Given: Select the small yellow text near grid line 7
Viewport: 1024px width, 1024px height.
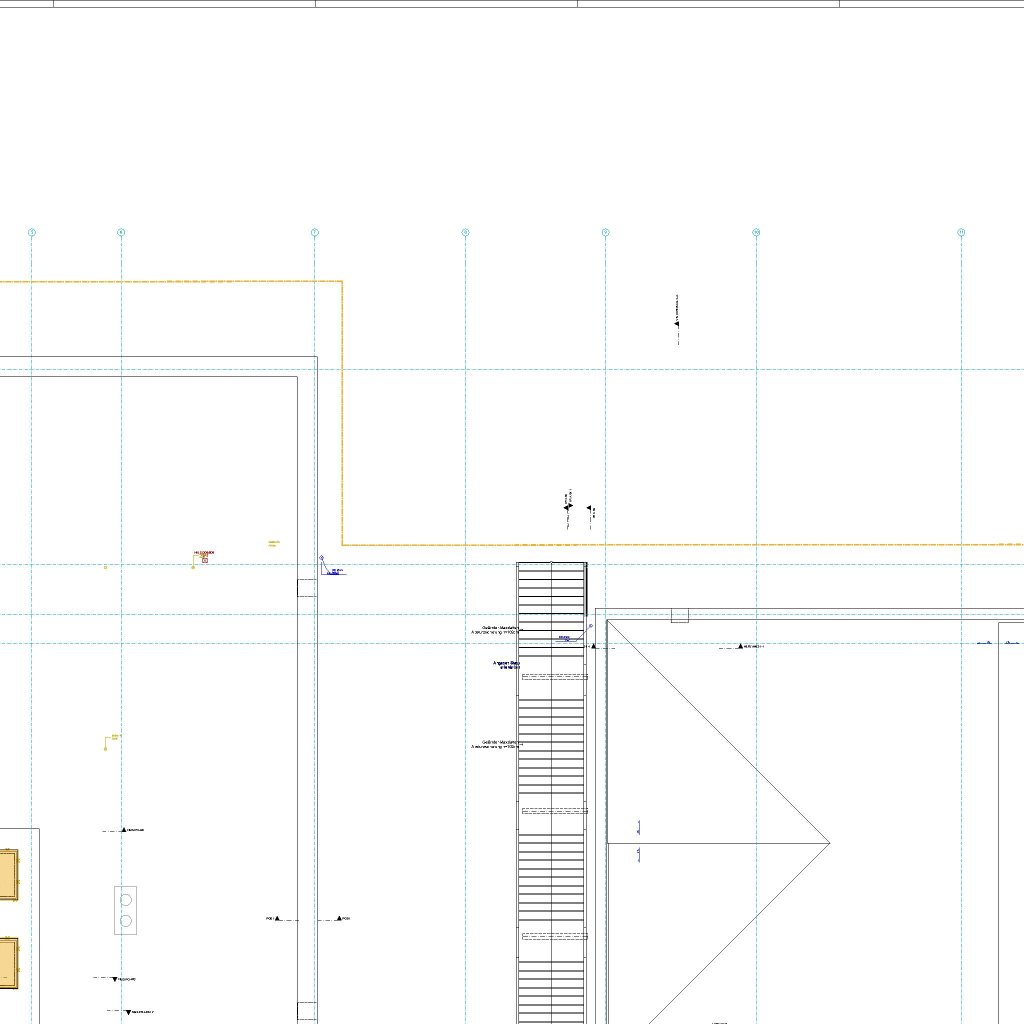Looking at the screenshot, I should [x=273, y=544].
